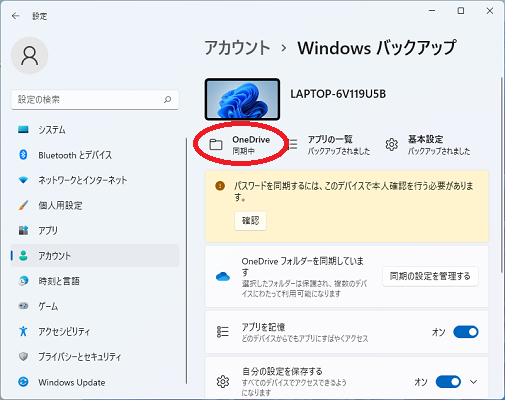Click the 個人用設定 paintbrush icon
The image size is (505, 400).
click(23, 205)
